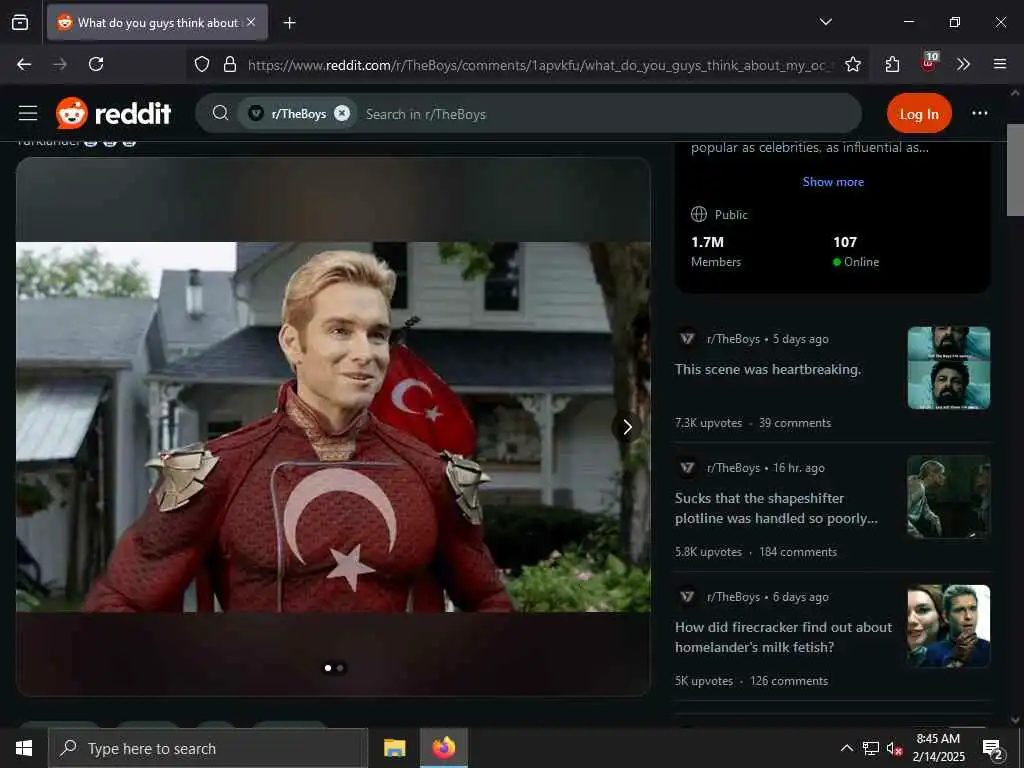
Task: Show hidden system tray icons
Action: coord(846,748)
